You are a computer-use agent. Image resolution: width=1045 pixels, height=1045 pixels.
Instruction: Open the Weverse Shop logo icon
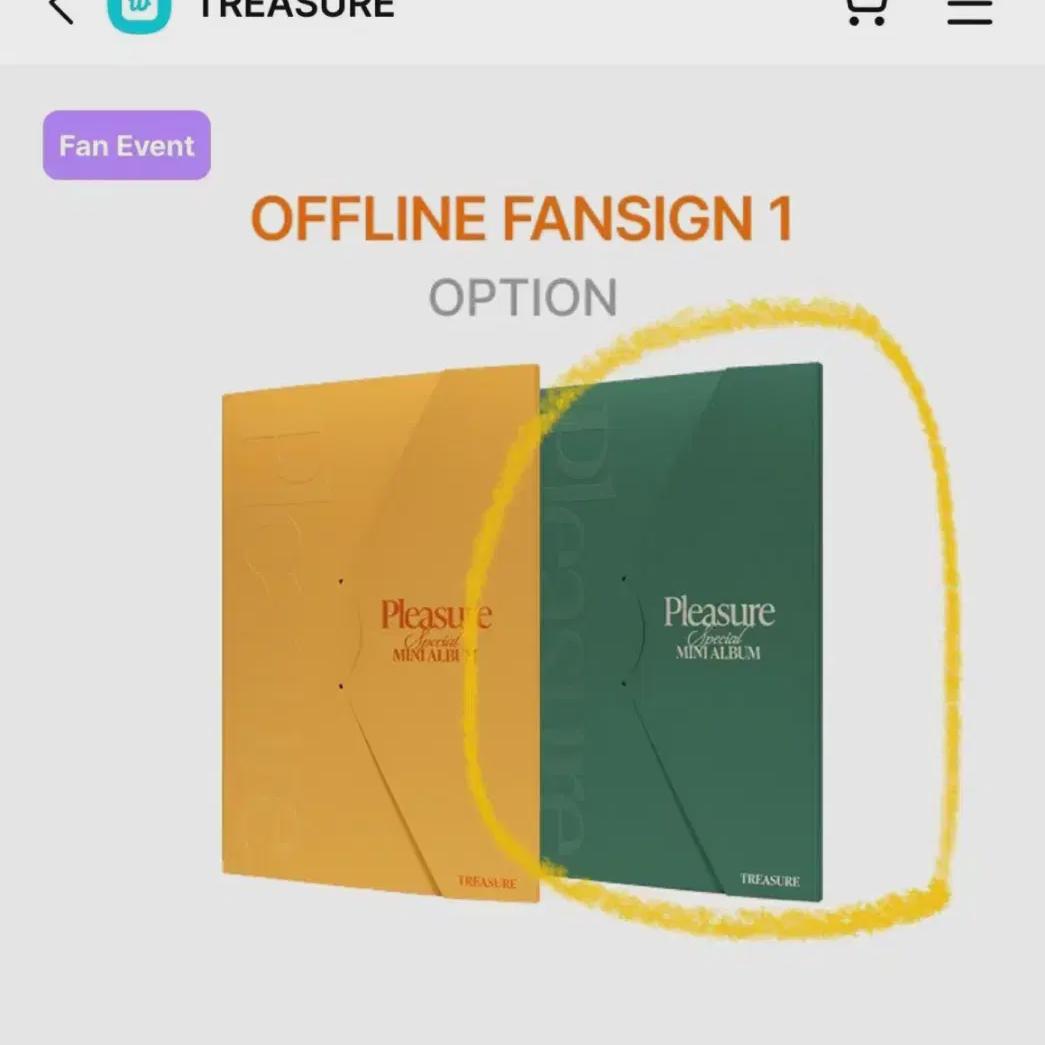pyautogui.click(x=139, y=13)
